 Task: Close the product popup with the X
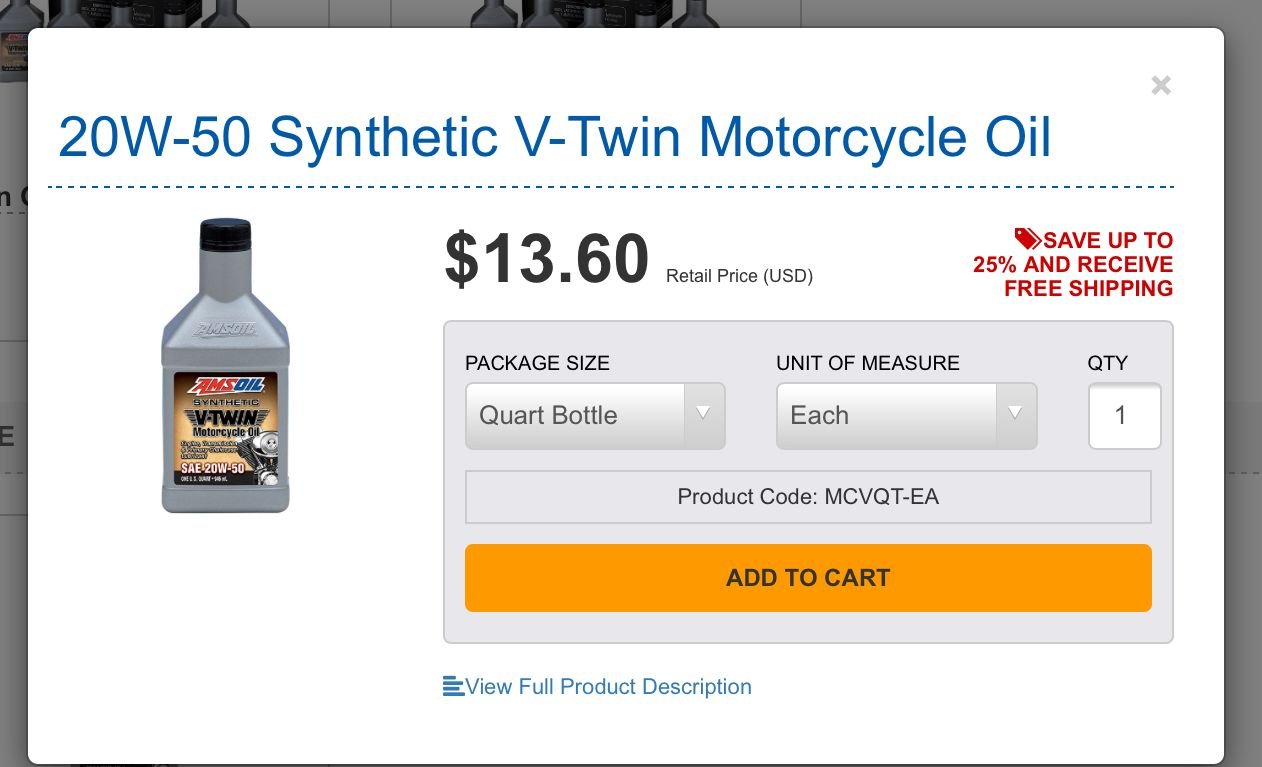(1161, 85)
